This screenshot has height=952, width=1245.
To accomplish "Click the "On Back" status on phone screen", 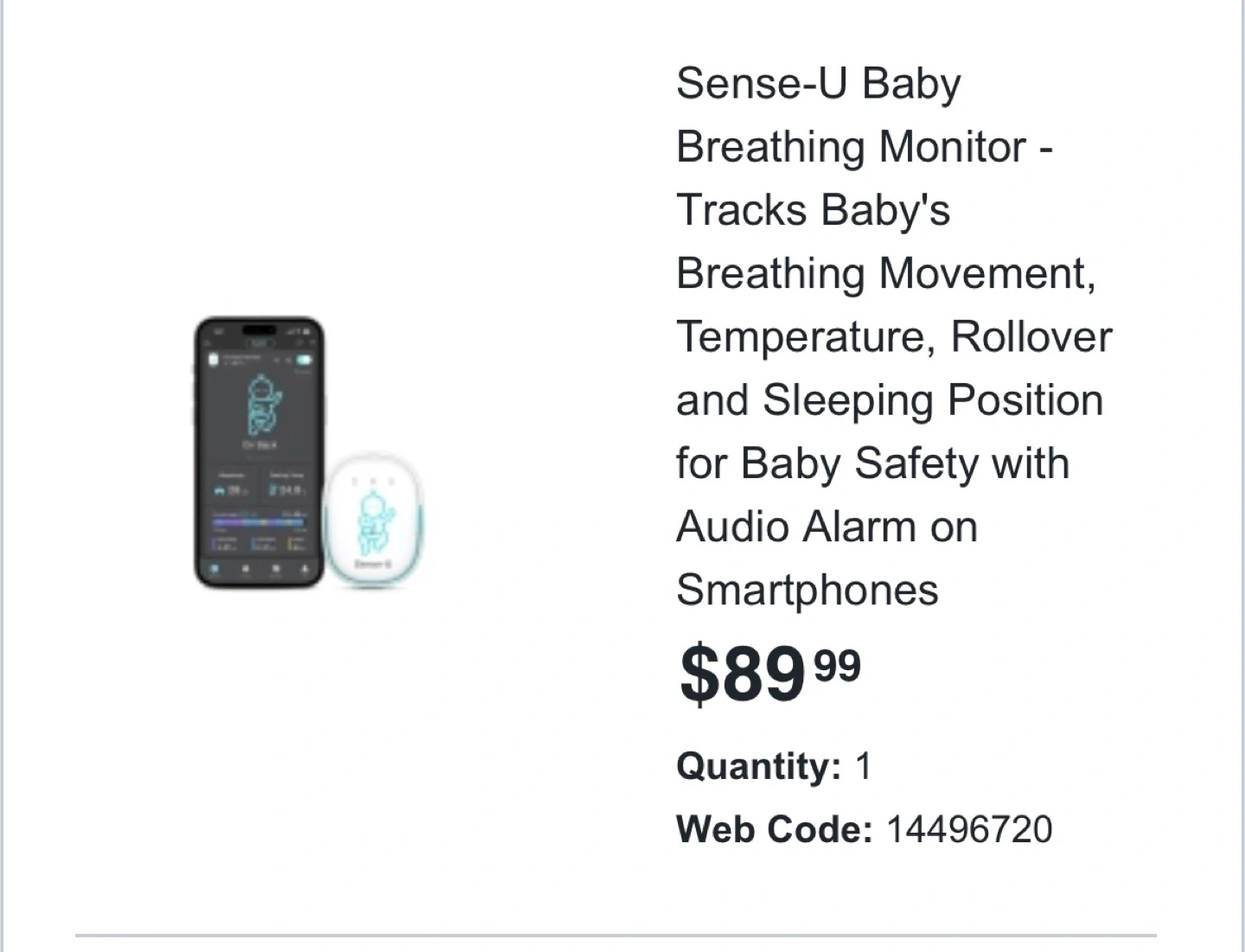I will (x=259, y=444).
